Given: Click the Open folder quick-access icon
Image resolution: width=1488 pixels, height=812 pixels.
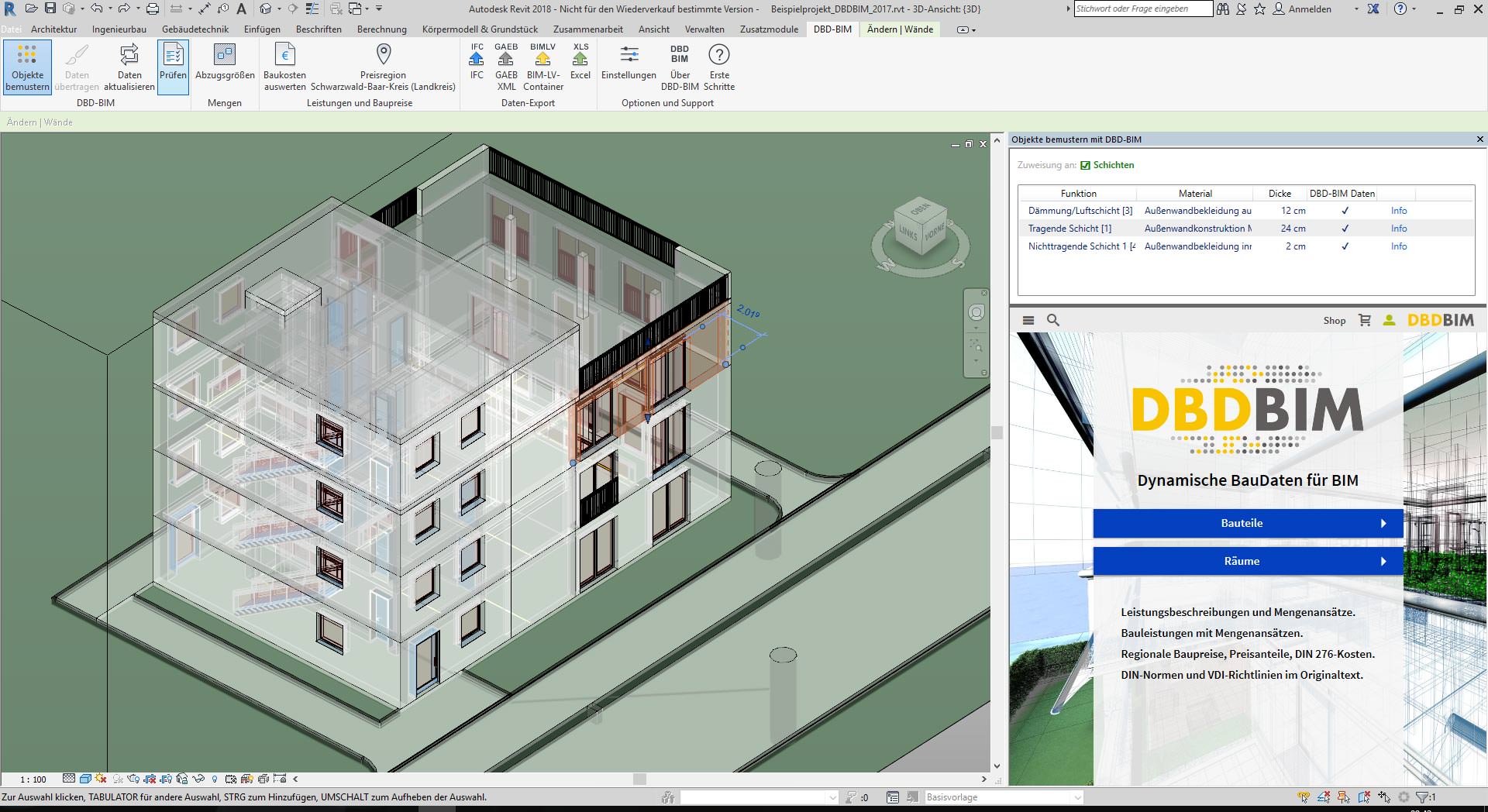Looking at the screenshot, I should tap(31, 9).
